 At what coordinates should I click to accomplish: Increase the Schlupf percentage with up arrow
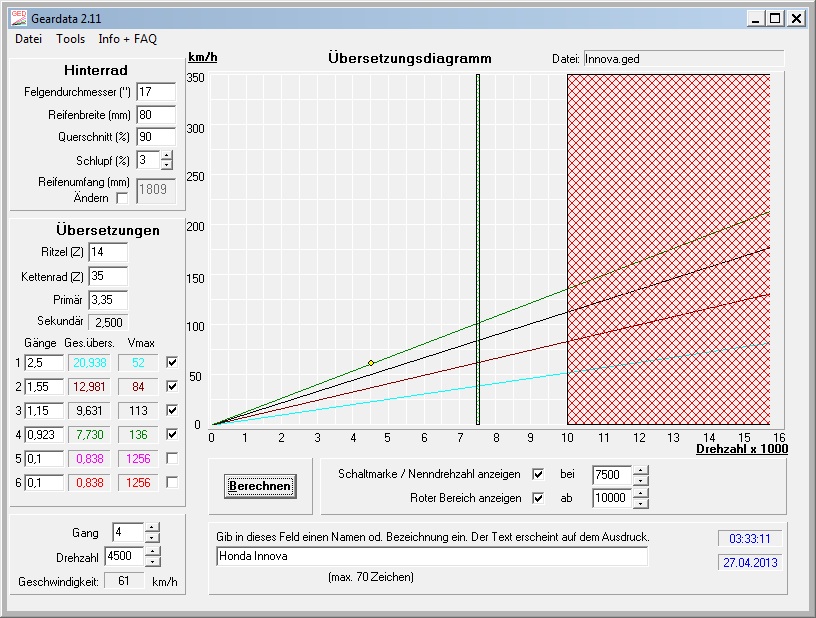(x=166, y=155)
